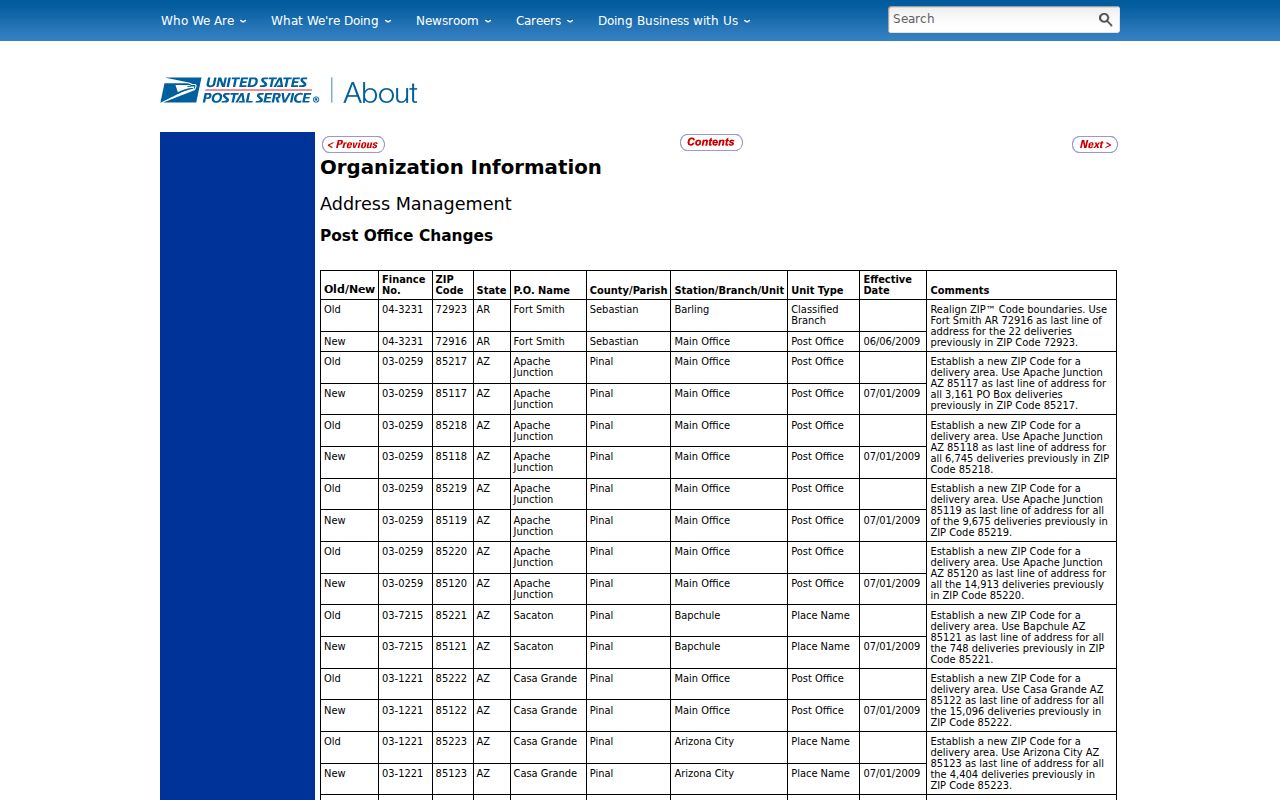Select the comment mentioning 4,404 deliveries
The image size is (1280, 800).
coord(1020,764)
